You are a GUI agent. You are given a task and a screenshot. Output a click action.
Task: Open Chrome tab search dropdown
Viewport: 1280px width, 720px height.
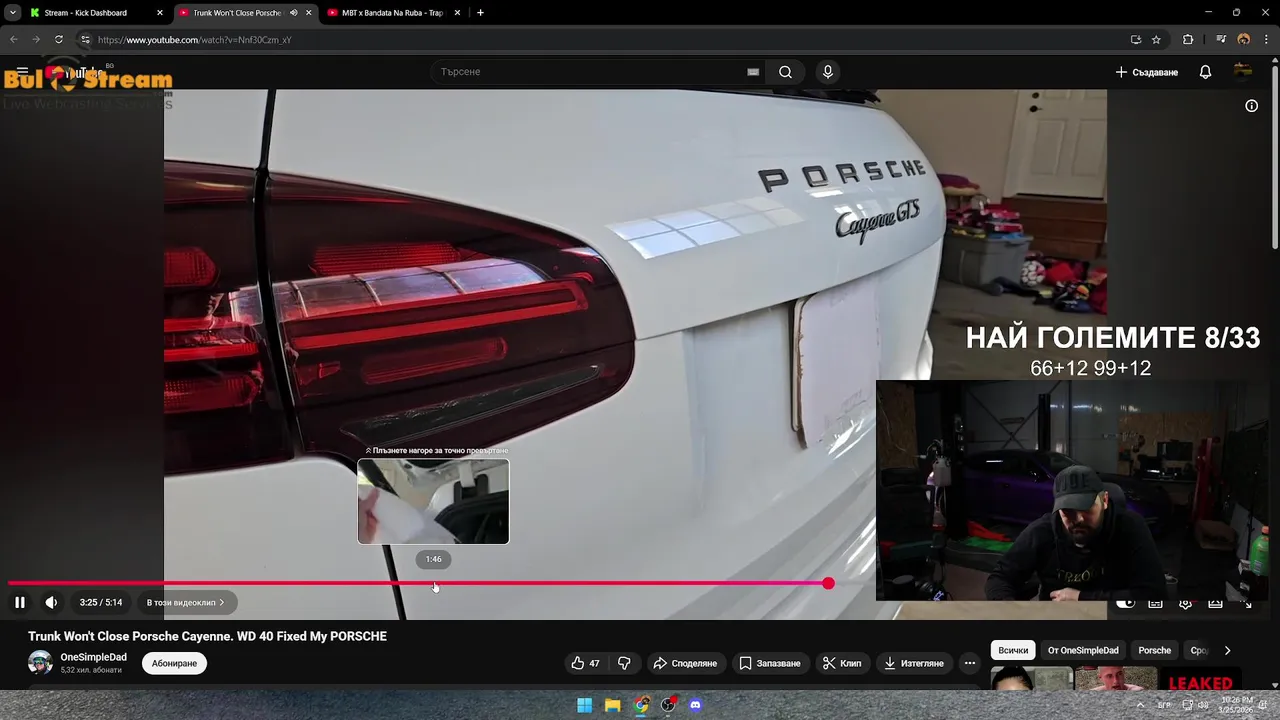point(12,13)
